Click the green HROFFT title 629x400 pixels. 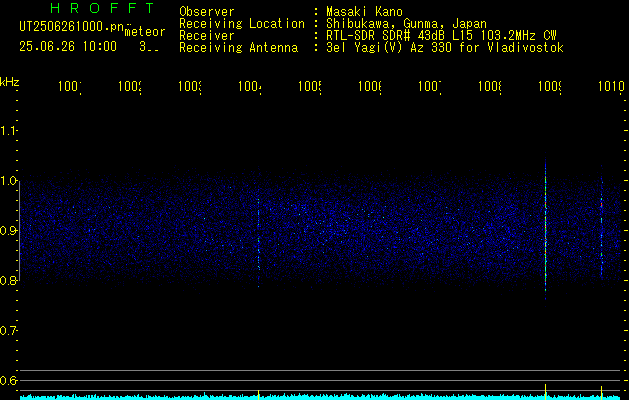coord(102,8)
